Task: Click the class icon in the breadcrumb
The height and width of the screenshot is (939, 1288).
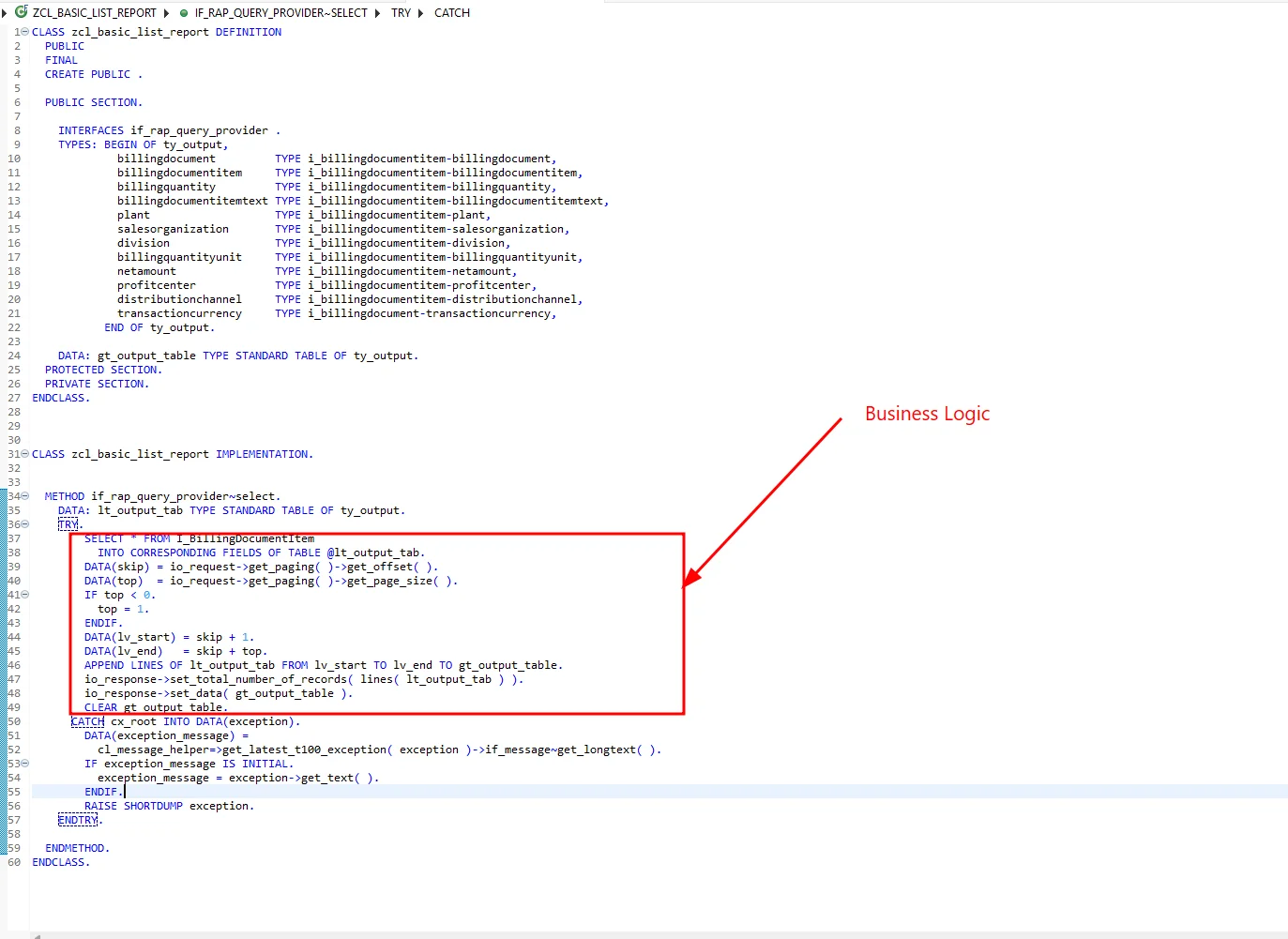Action: tap(21, 12)
